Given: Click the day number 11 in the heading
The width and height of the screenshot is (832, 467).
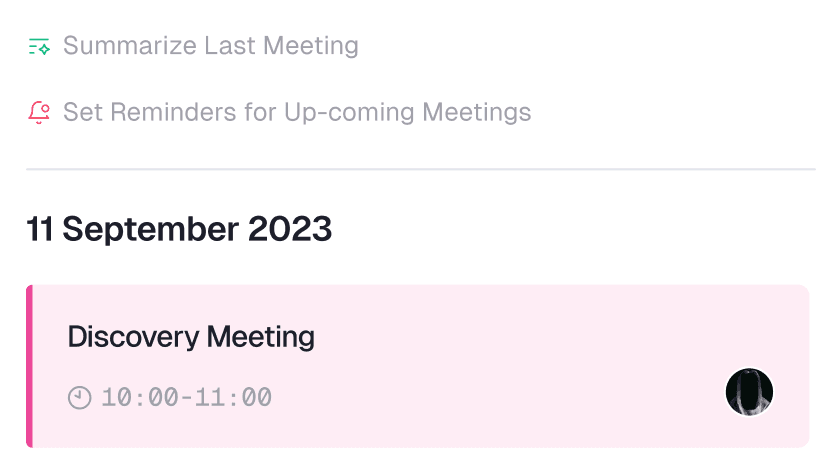Looking at the screenshot, I should 40,229.
